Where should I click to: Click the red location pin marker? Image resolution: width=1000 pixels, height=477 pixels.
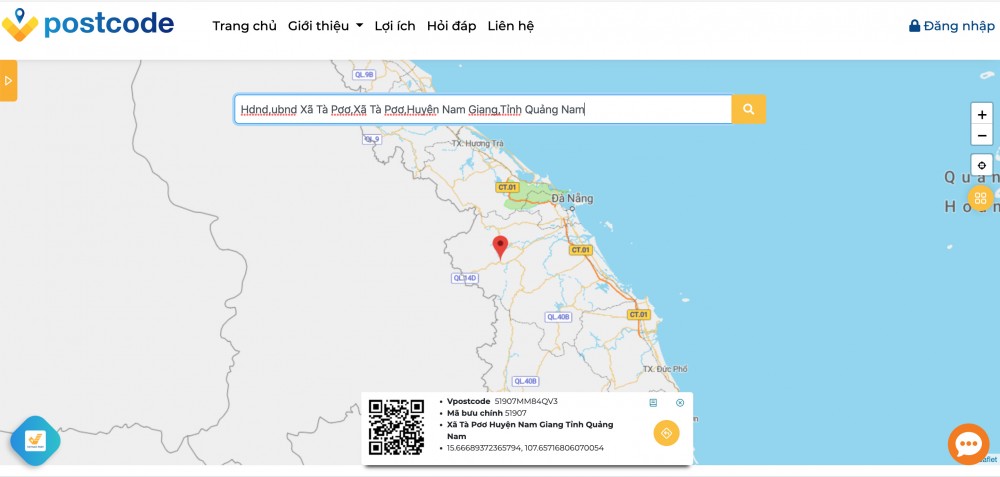[x=501, y=246]
